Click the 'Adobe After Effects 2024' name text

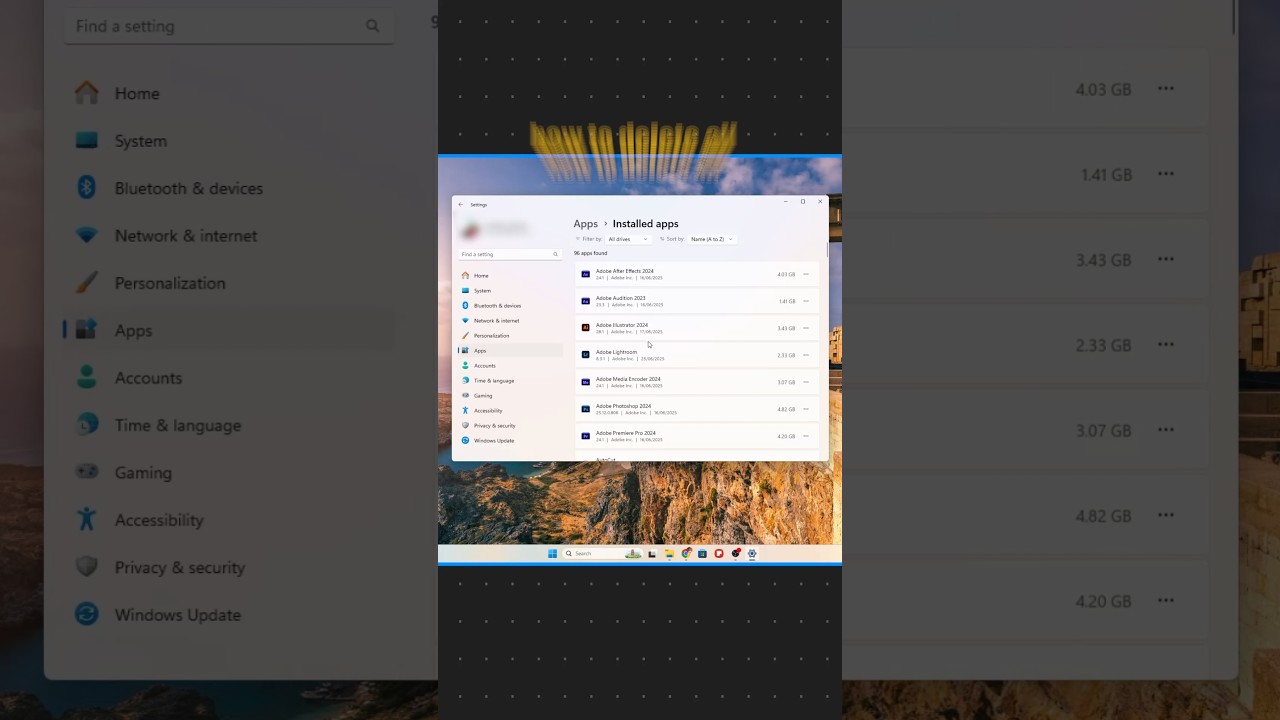625,271
